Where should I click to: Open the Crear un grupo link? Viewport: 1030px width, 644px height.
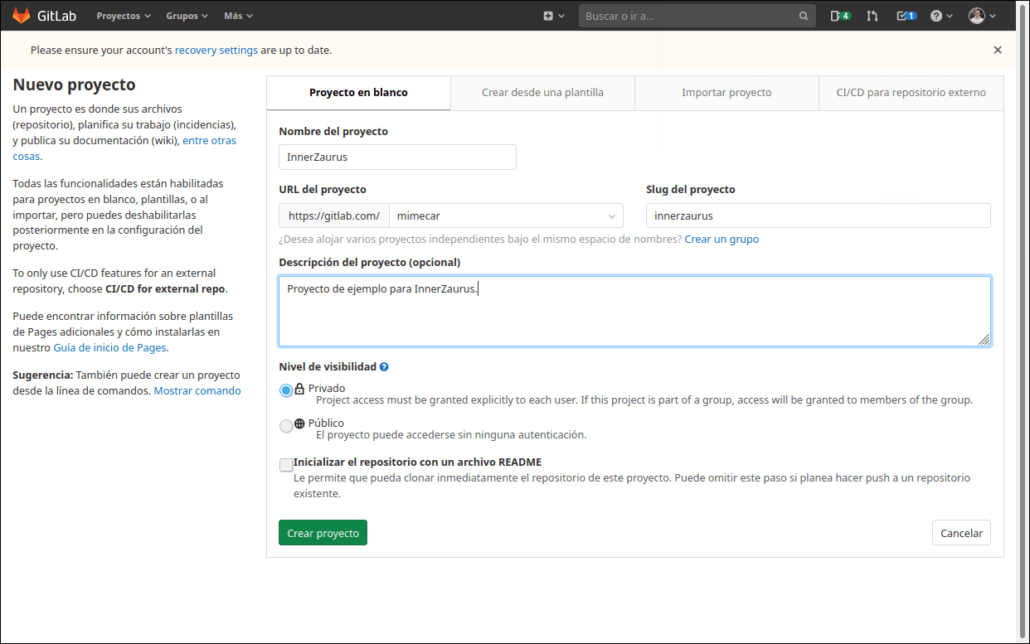click(x=721, y=239)
